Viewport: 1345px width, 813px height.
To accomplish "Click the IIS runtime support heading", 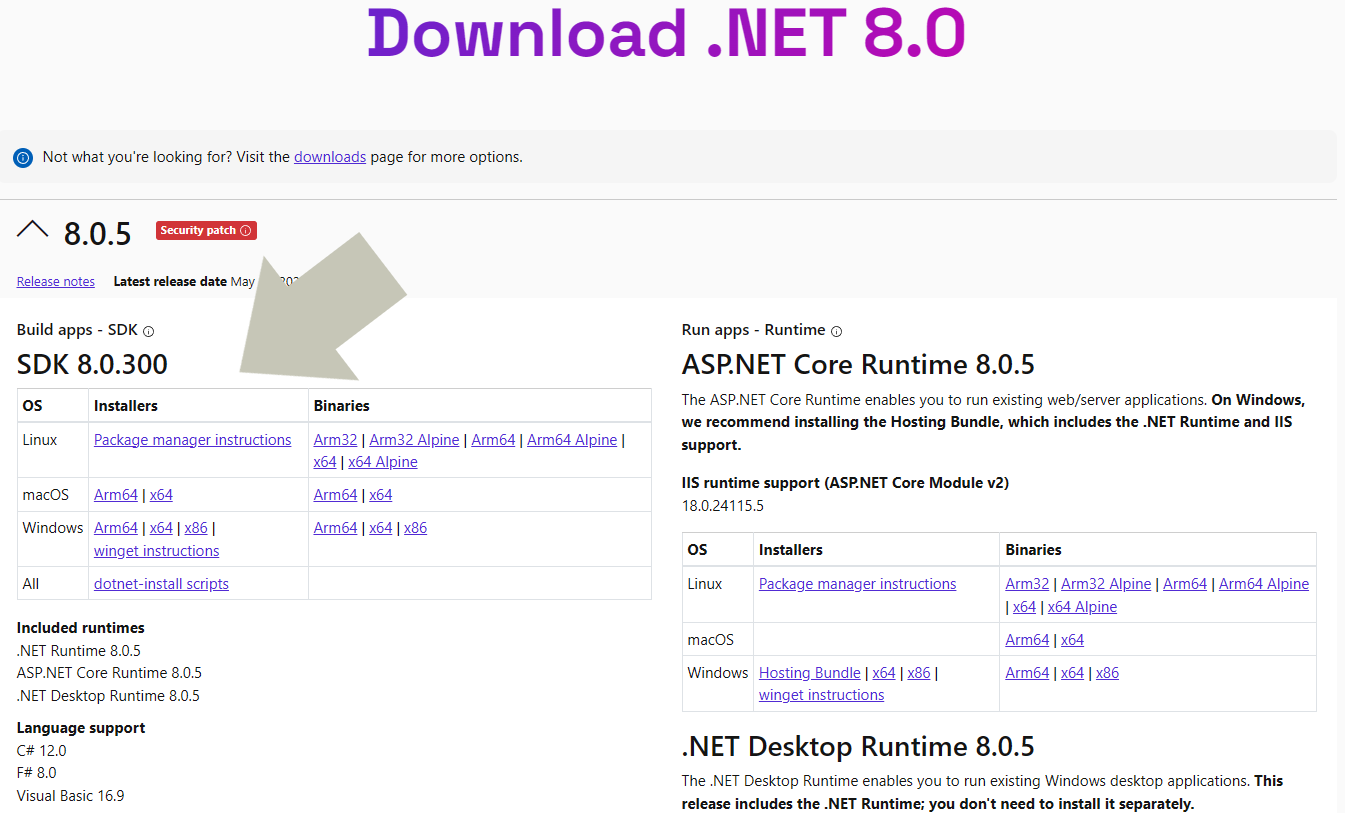I will click(846, 483).
